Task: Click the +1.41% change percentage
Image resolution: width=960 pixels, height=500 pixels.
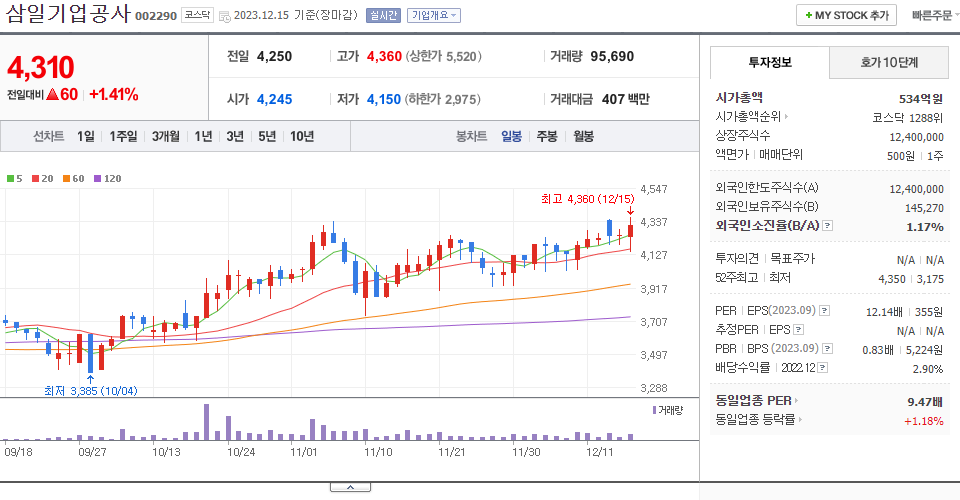Action: coord(114,95)
